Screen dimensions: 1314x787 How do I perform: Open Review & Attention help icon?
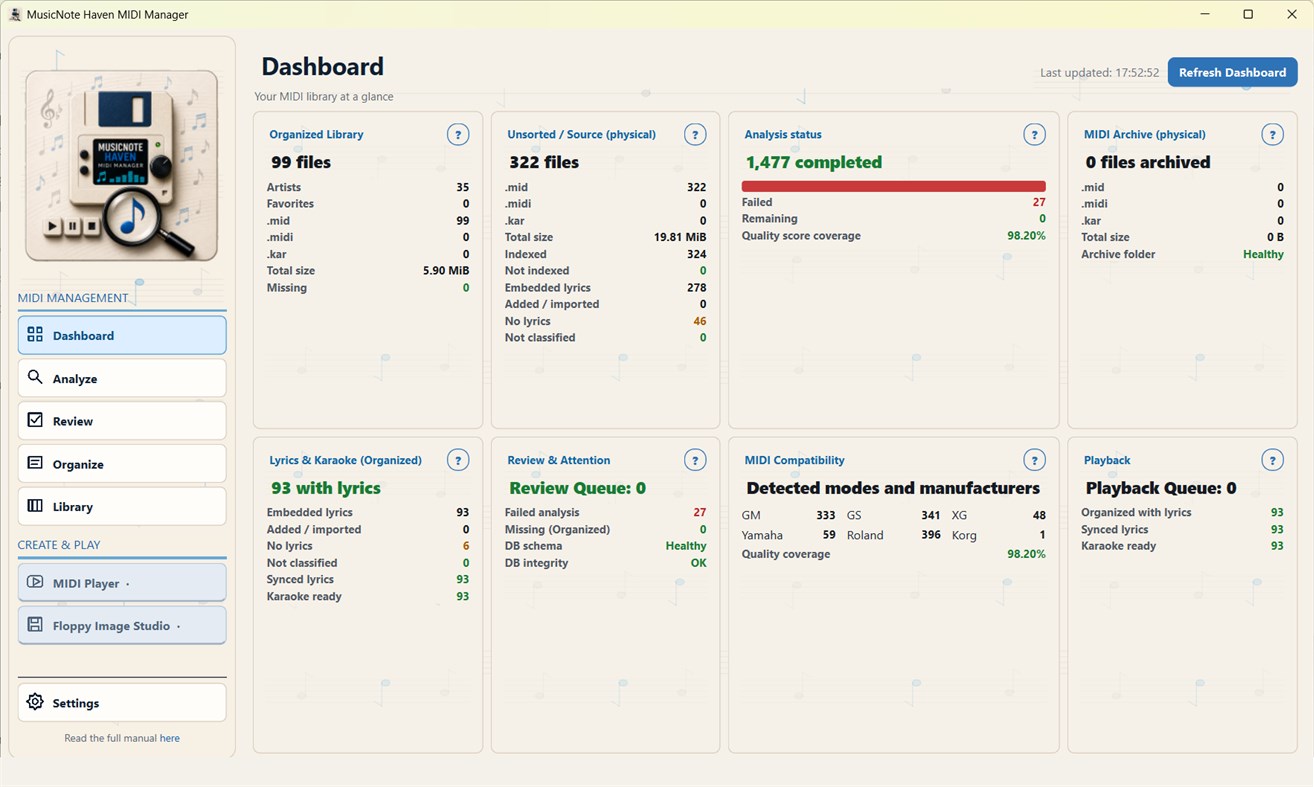(x=695, y=460)
